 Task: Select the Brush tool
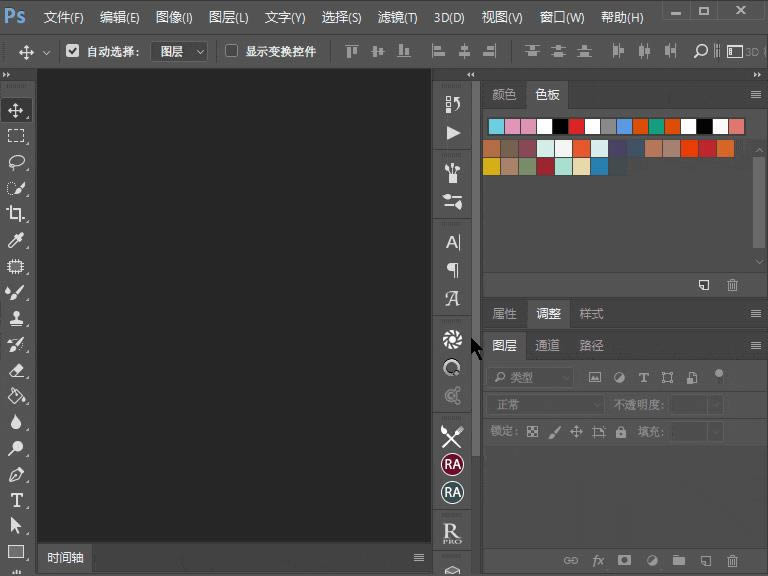coord(16,292)
